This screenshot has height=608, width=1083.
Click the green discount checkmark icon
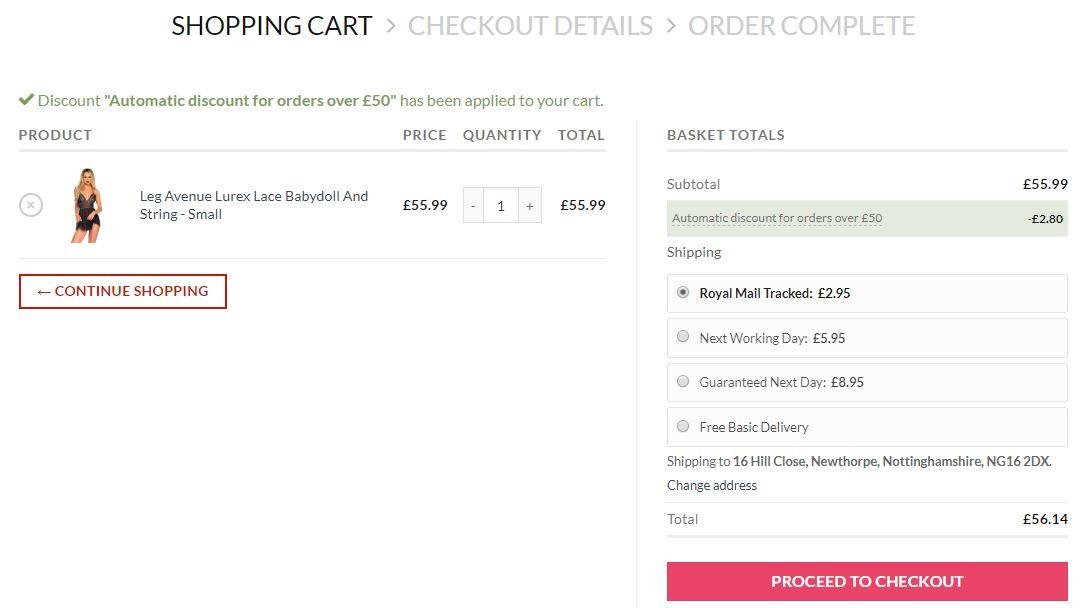point(26,99)
